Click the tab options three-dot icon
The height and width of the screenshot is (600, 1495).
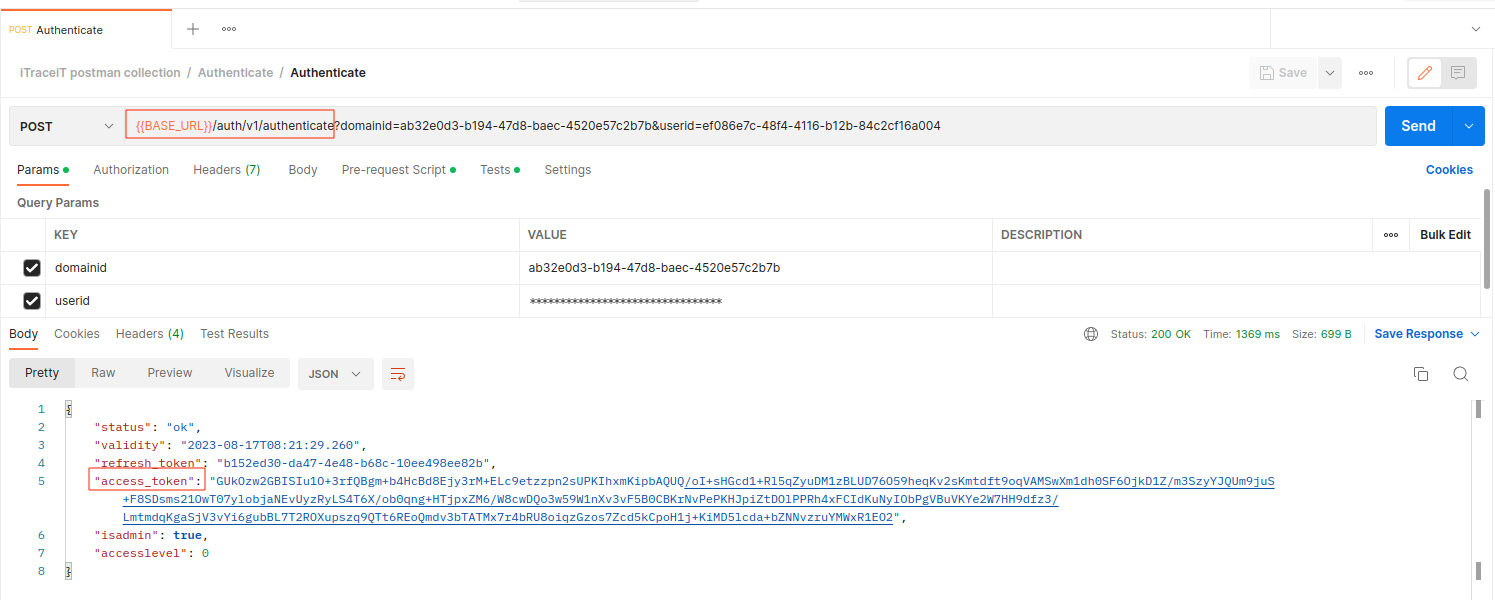pyautogui.click(x=229, y=29)
